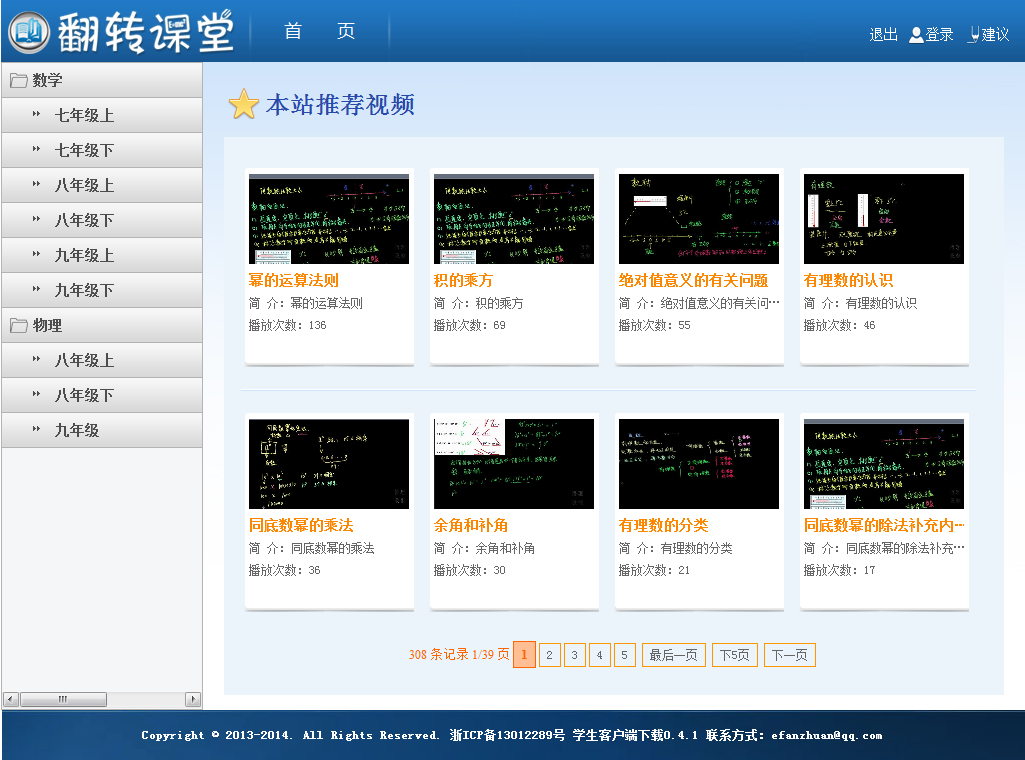Click the sidebar scrollbar left arrow
The image size is (1025, 760).
point(10,699)
